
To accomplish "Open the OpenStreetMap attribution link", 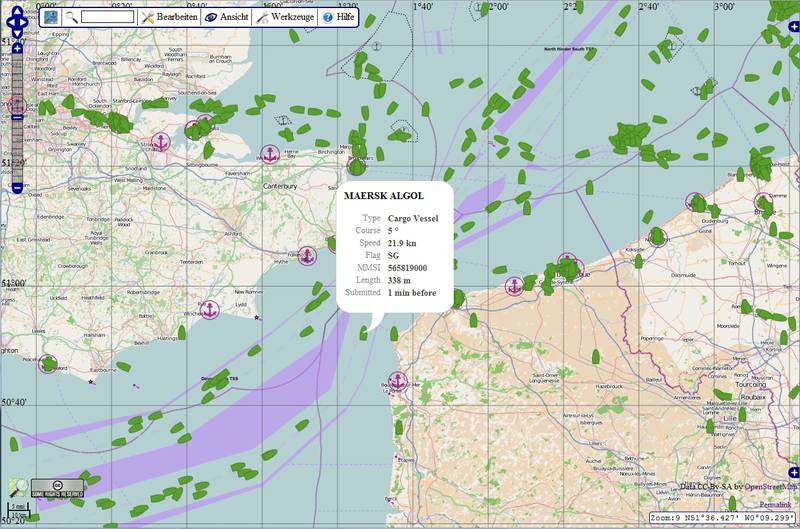I will click(x=770, y=487).
